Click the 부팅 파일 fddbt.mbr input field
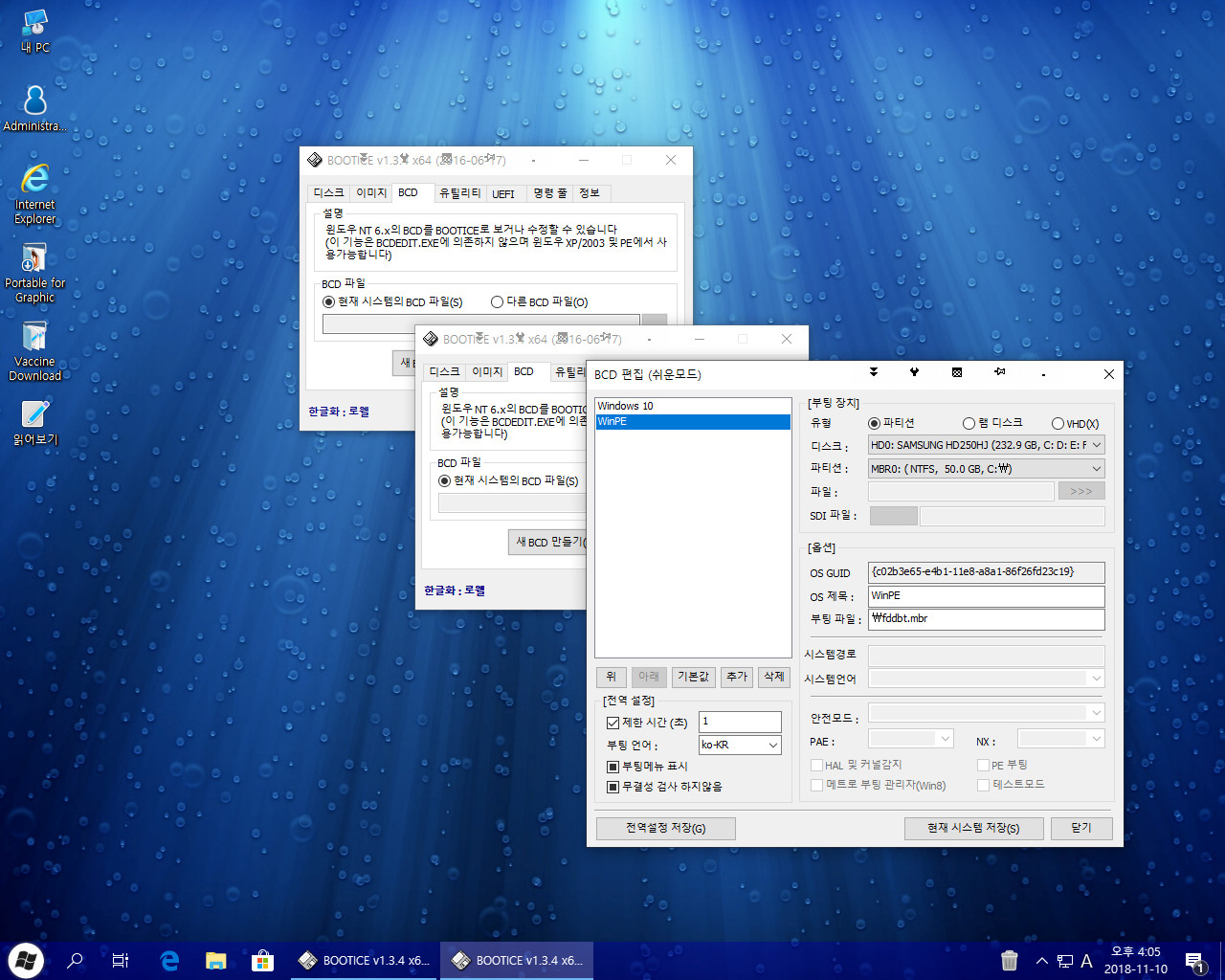Image resolution: width=1225 pixels, height=980 pixels. tap(987, 618)
